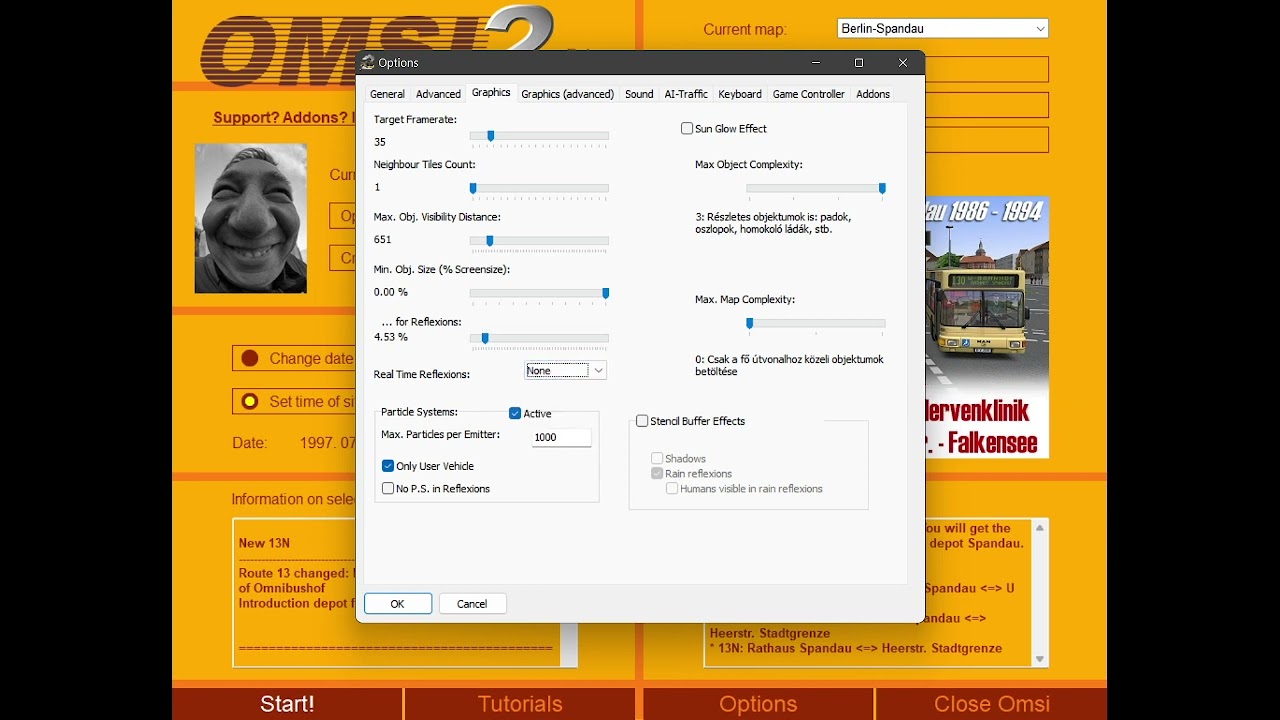Viewport: 1280px width, 720px height.
Task: Confirm settings with OK button
Action: pyautogui.click(x=398, y=604)
